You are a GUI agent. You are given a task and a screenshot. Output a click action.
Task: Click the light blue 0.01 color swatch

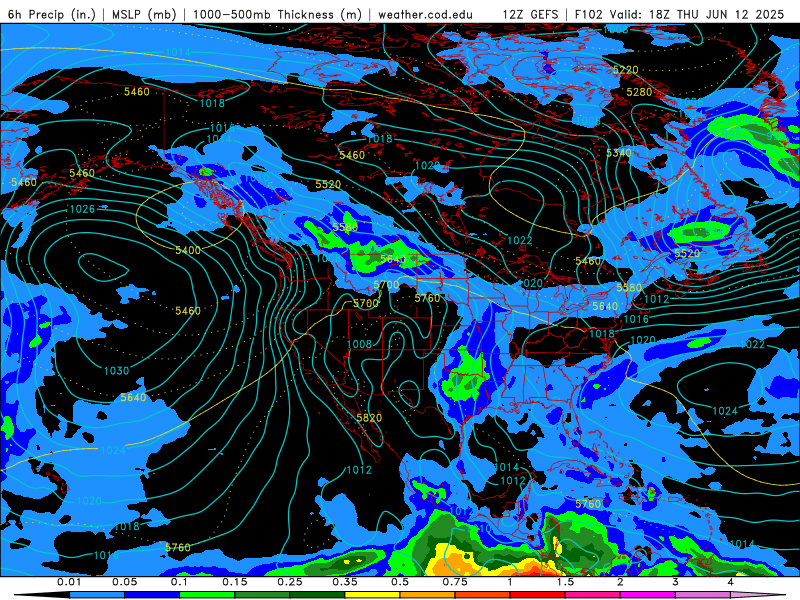97,595
